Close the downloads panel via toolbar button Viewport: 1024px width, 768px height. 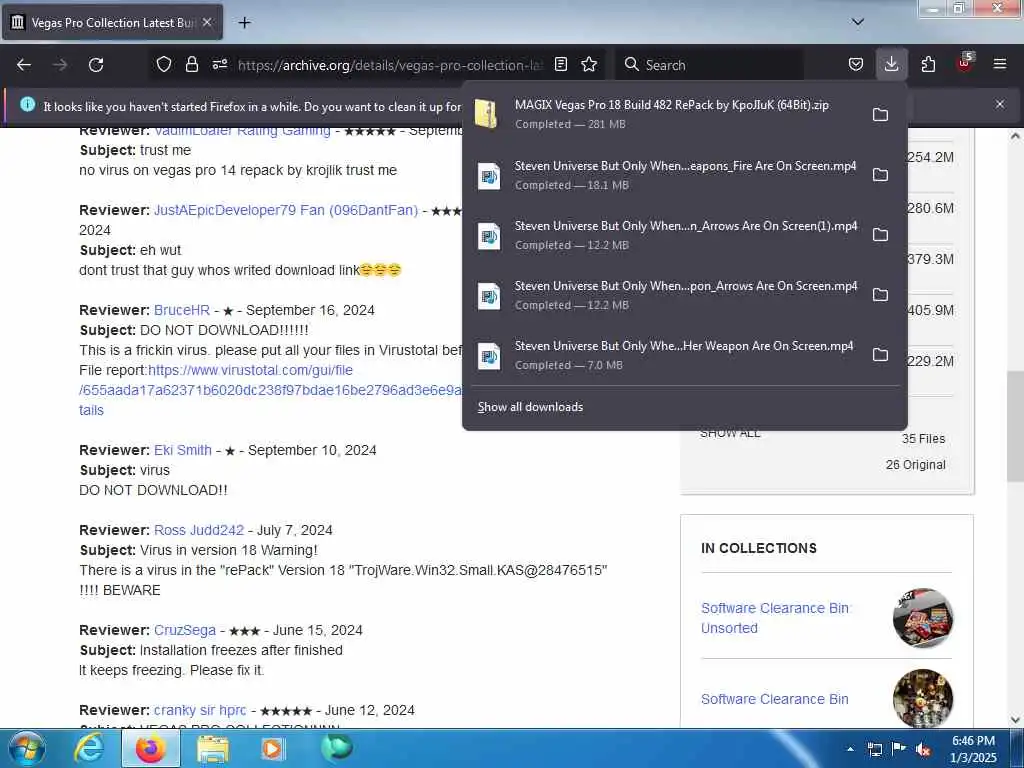point(891,64)
